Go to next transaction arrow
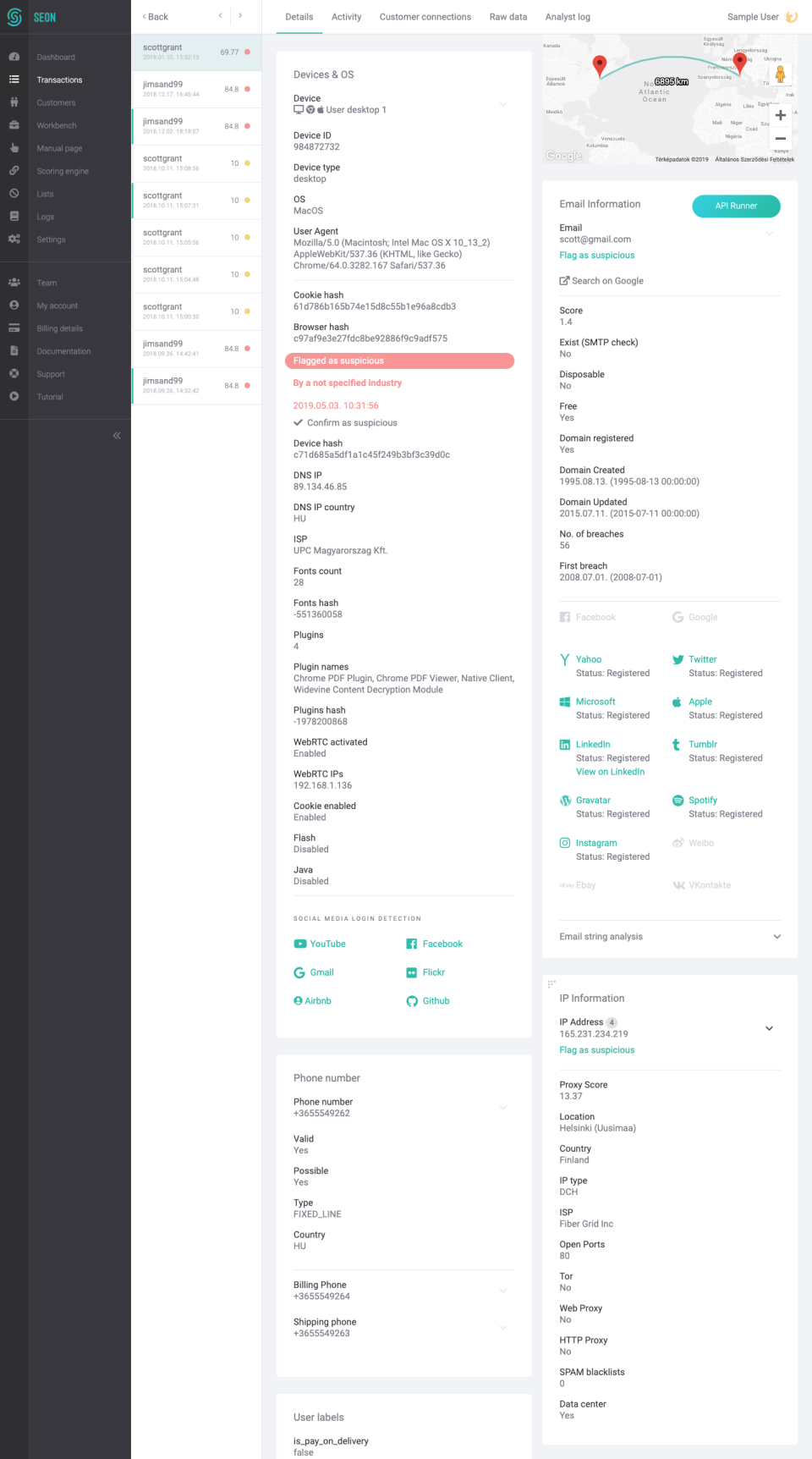This screenshot has height=1459, width=812. [x=240, y=16]
